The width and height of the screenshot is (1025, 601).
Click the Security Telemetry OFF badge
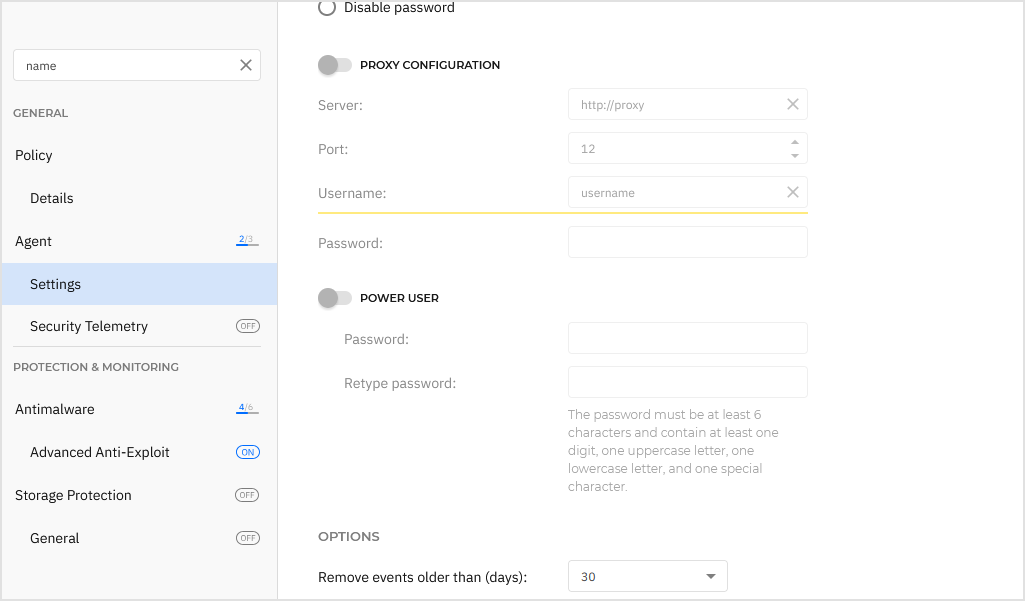click(x=247, y=326)
